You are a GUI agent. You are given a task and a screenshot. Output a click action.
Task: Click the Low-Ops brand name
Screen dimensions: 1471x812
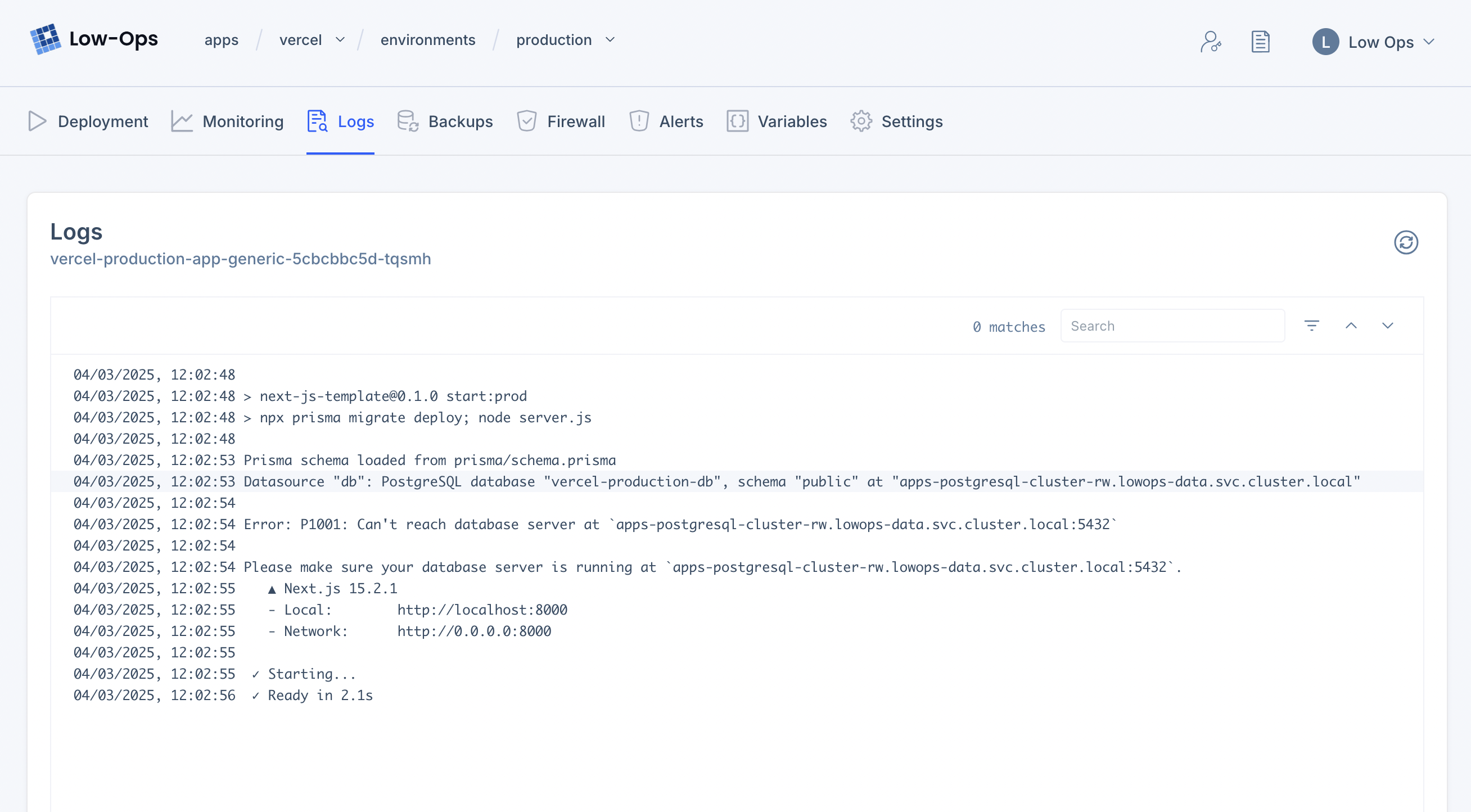click(x=114, y=39)
